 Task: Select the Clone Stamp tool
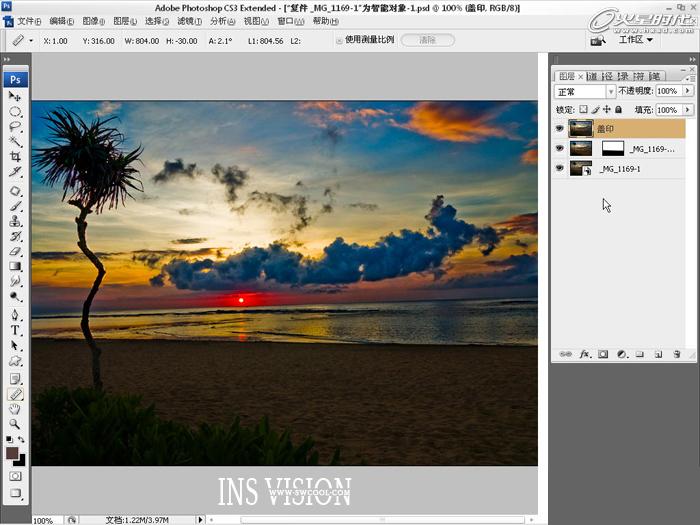pos(15,221)
